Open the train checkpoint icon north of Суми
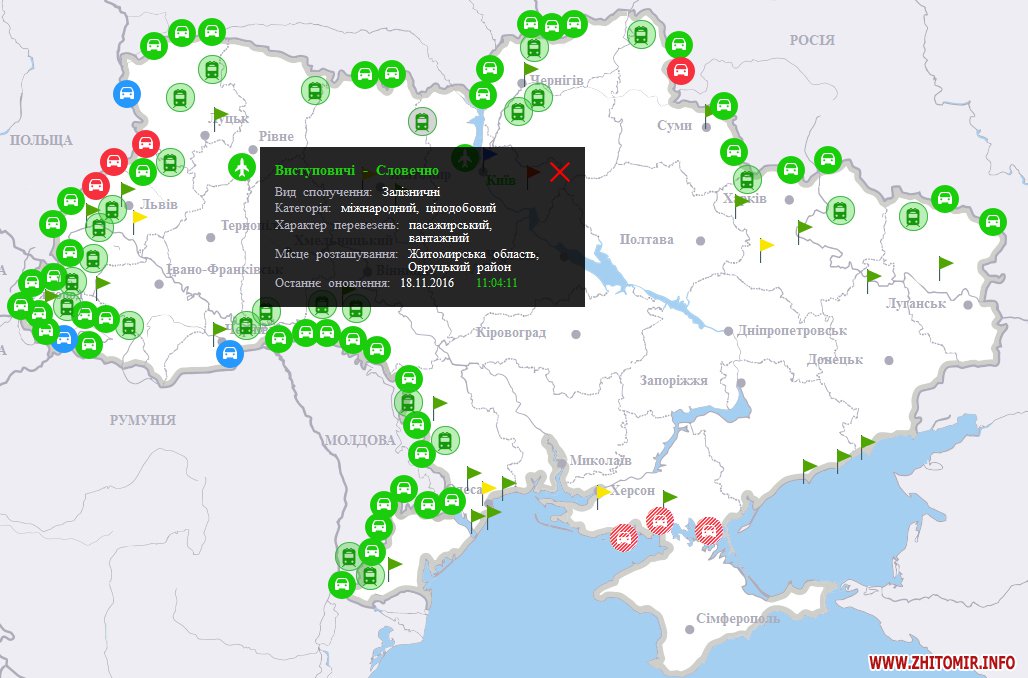This screenshot has width=1028, height=678. pos(642,35)
